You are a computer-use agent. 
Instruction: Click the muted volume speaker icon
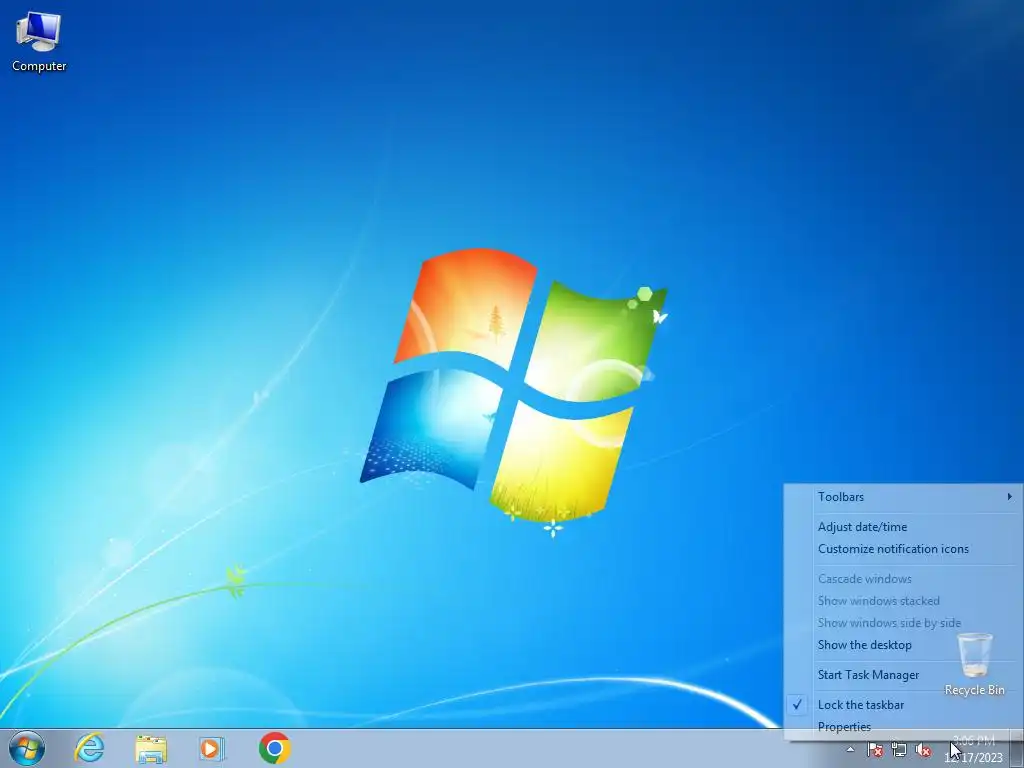(923, 750)
